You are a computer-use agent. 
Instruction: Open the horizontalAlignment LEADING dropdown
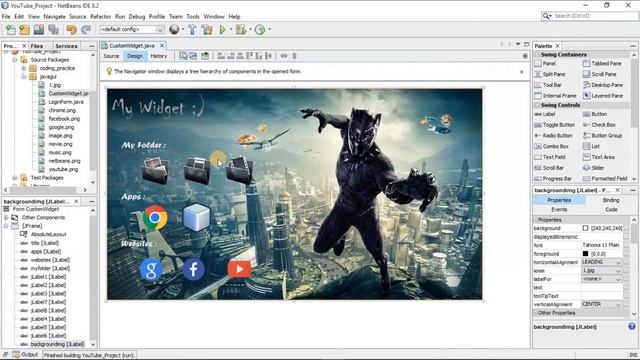click(619, 262)
